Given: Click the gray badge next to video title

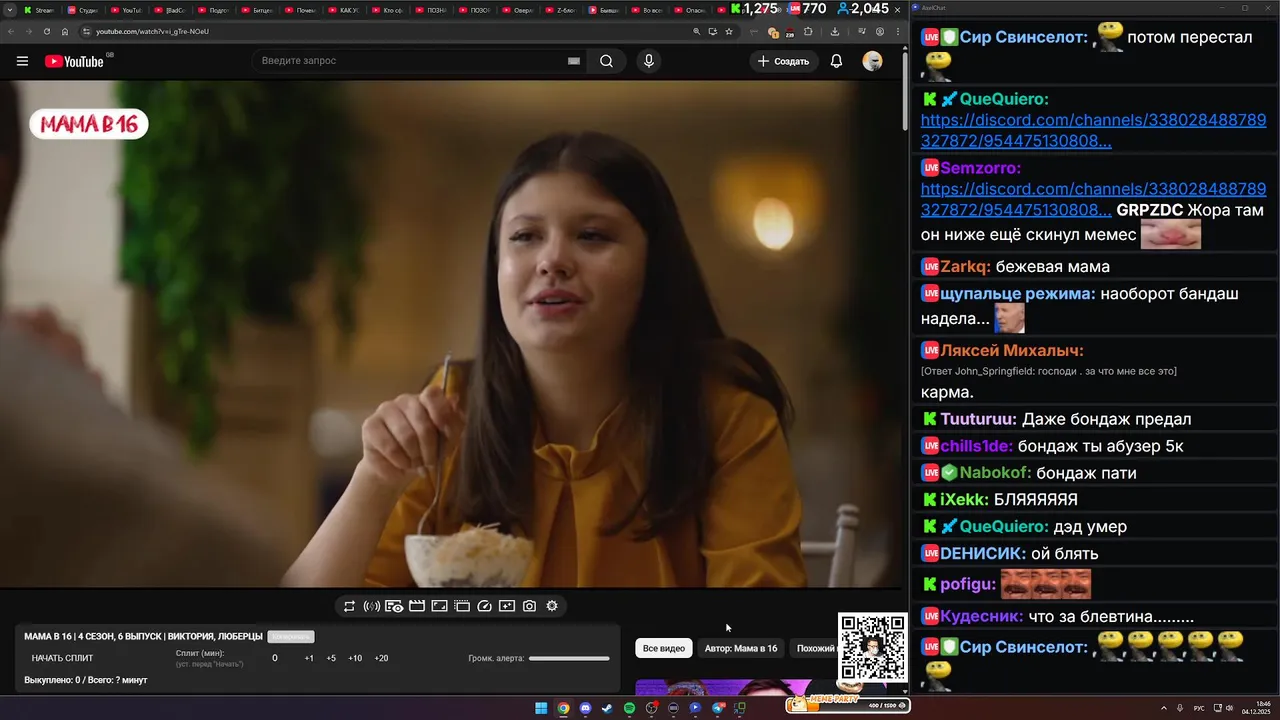Looking at the screenshot, I should 291,637.
